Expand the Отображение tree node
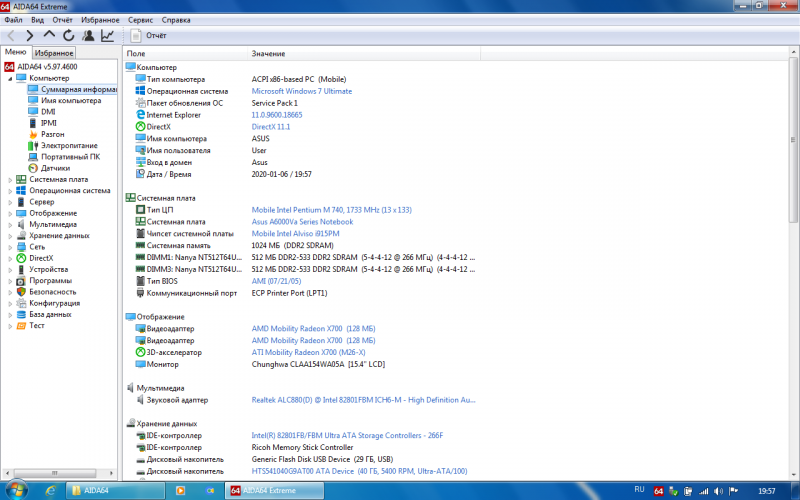This screenshot has width=800, height=500. tap(10, 213)
